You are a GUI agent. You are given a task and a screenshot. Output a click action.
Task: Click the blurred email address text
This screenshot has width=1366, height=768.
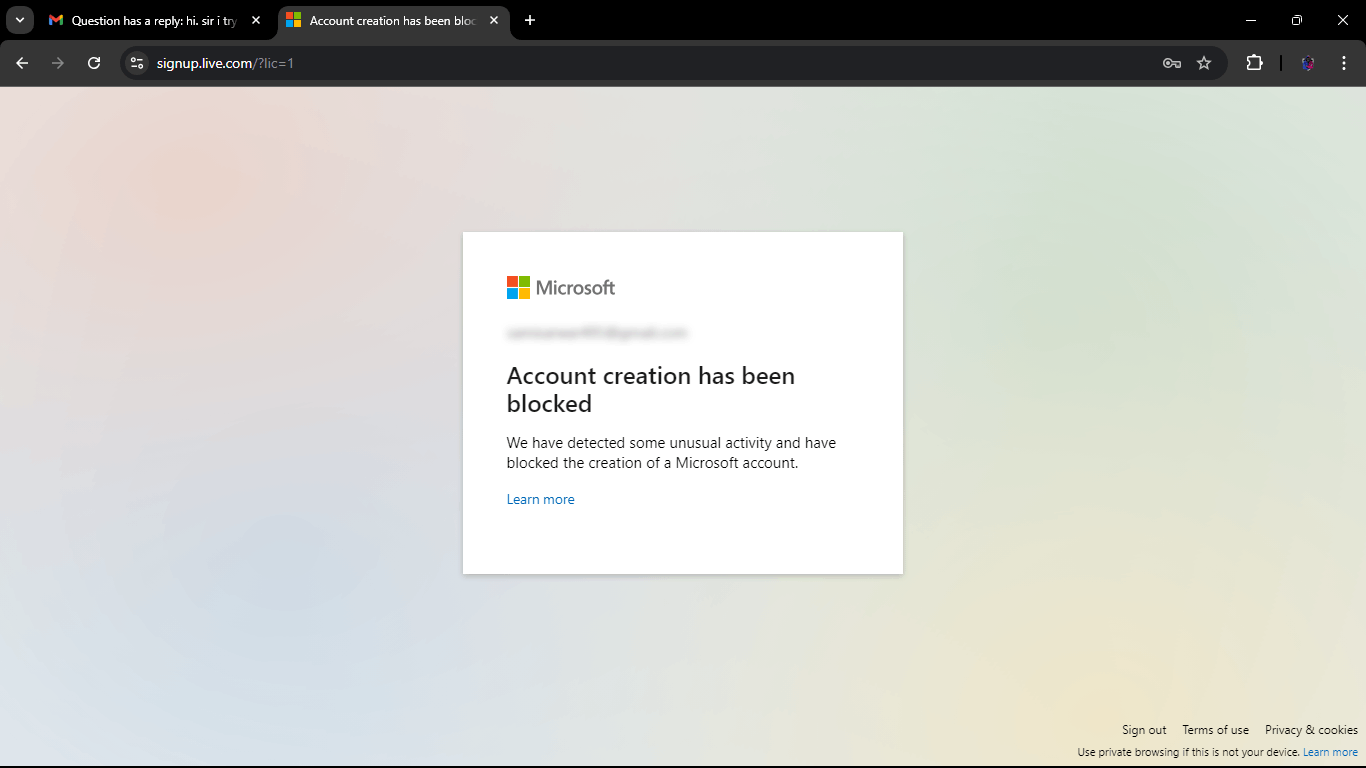[597, 333]
